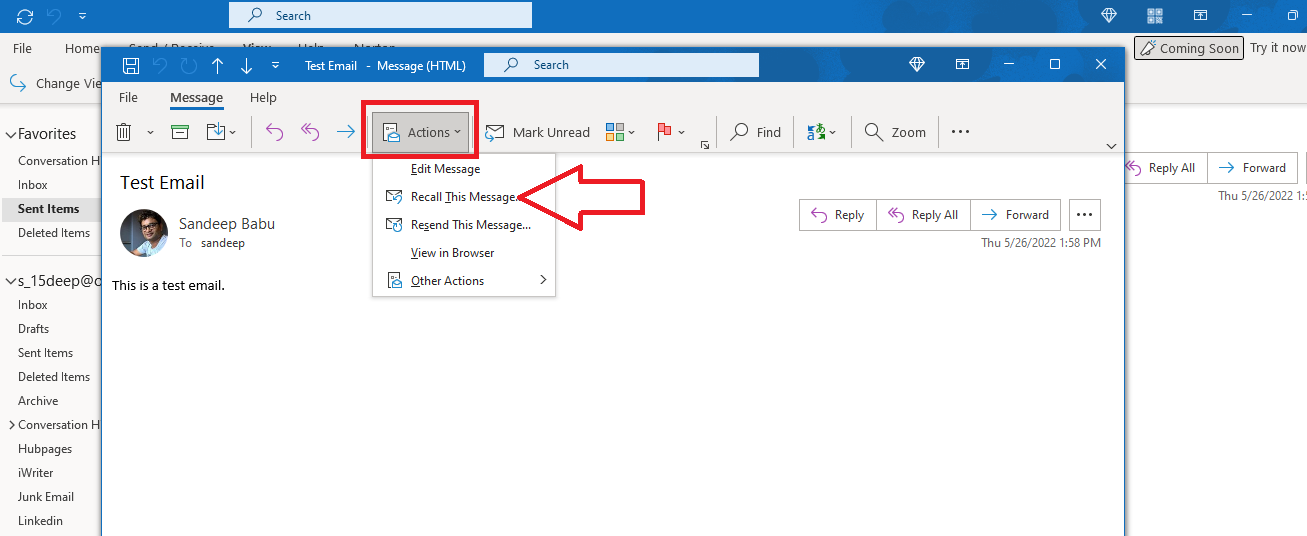
Task: Collapse the ribbon with chevron arrow
Action: click(1111, 146)
